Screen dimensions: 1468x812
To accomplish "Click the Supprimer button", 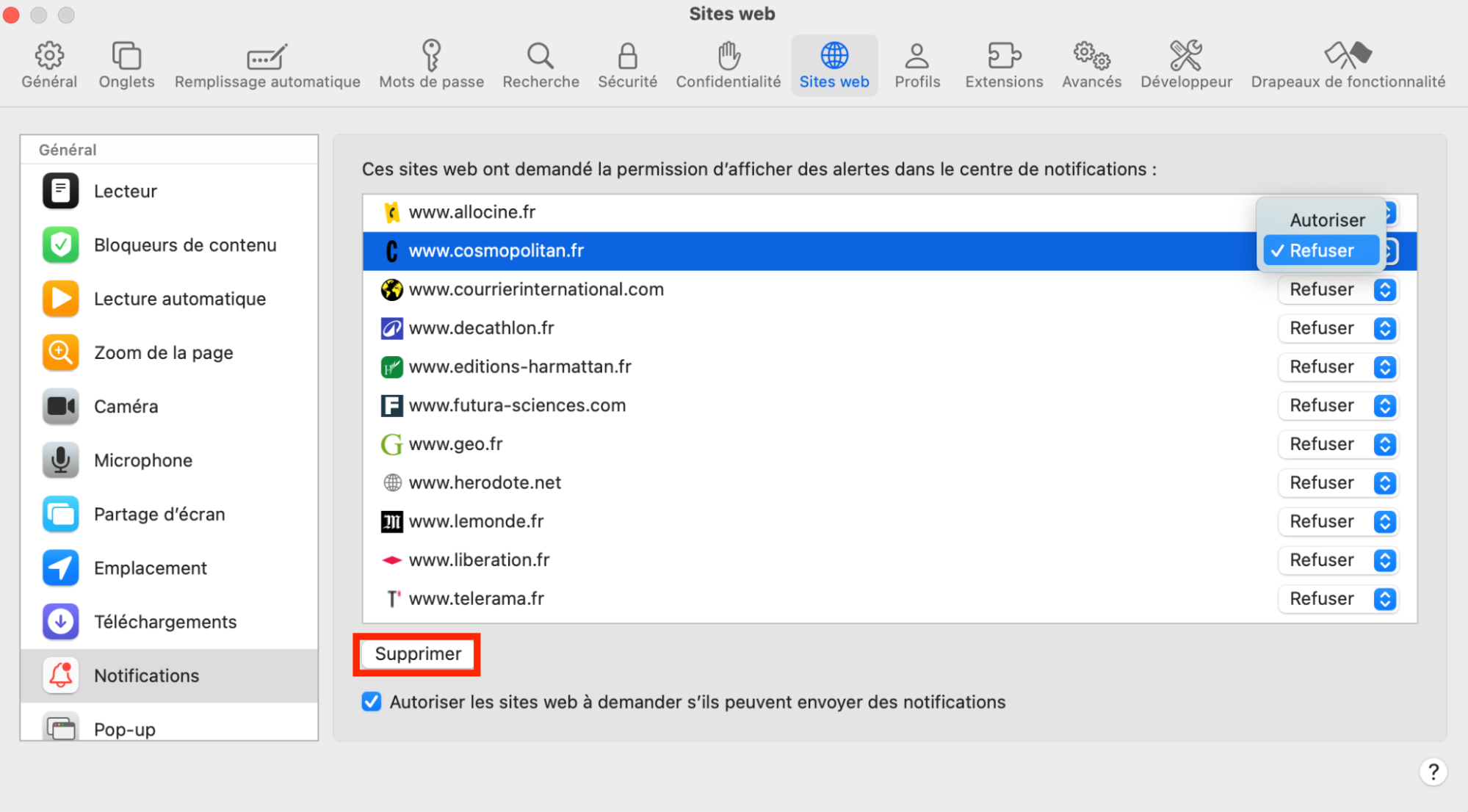I will [x=417, y=654].
